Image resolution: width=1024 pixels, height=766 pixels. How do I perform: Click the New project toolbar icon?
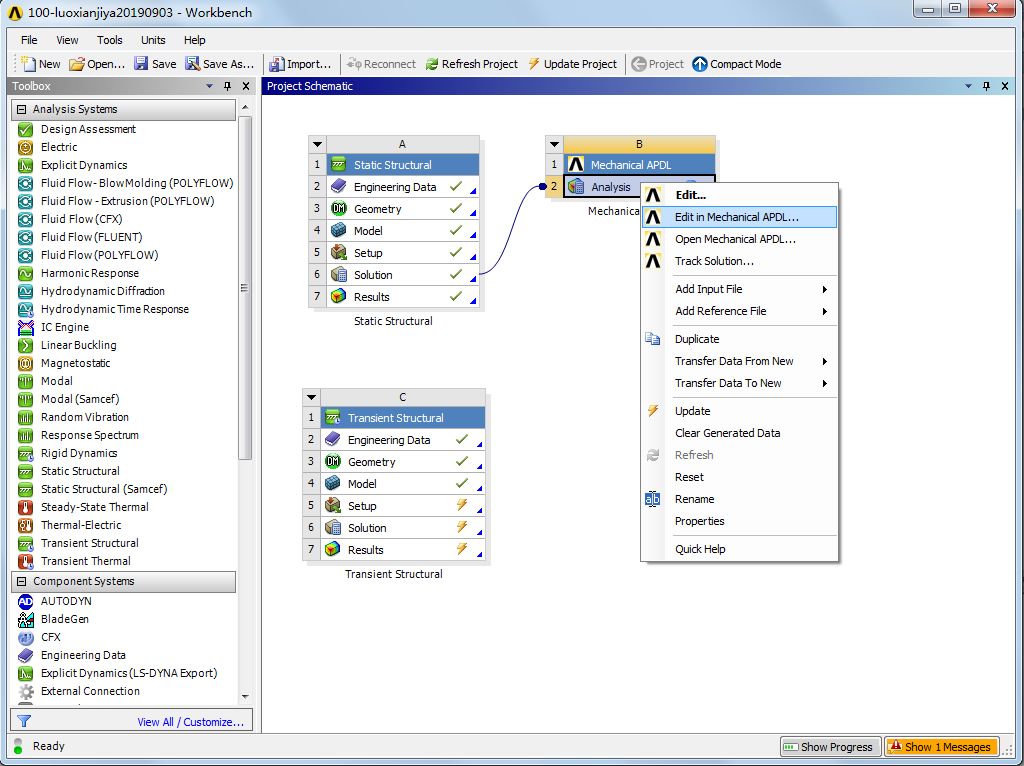[27, 63]
